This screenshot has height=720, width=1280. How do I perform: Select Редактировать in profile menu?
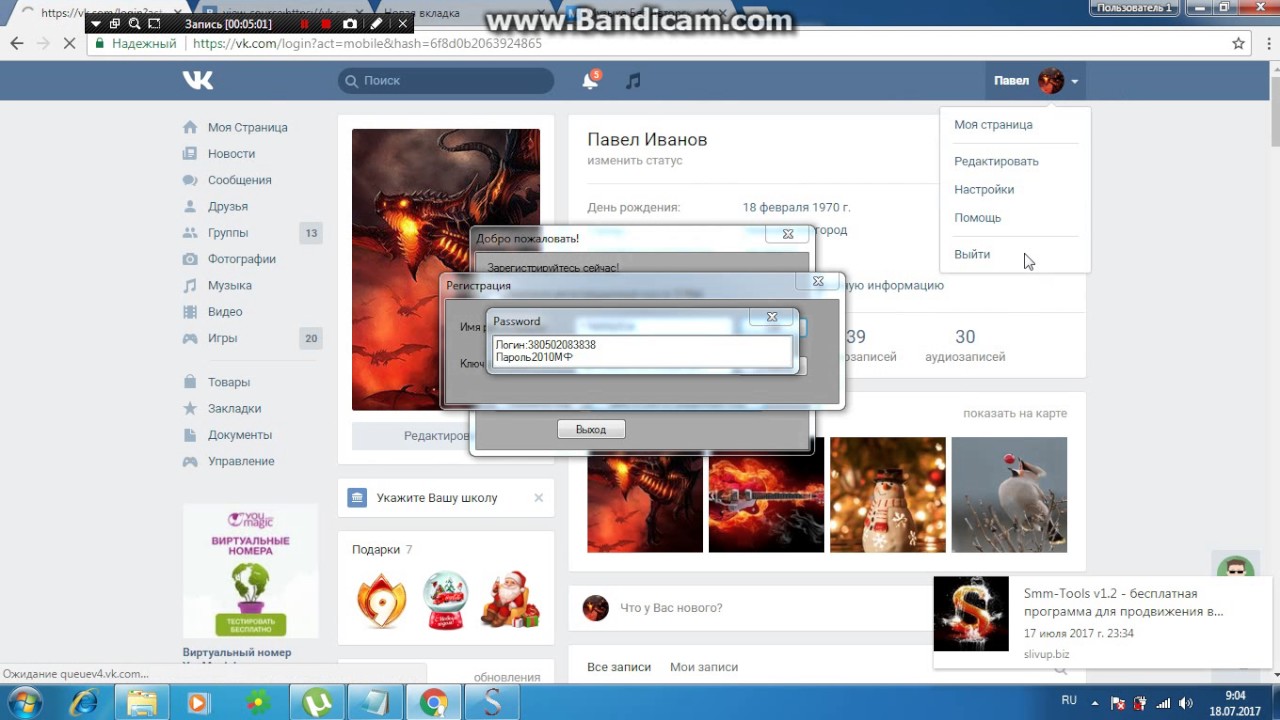(x=996, y=161)
